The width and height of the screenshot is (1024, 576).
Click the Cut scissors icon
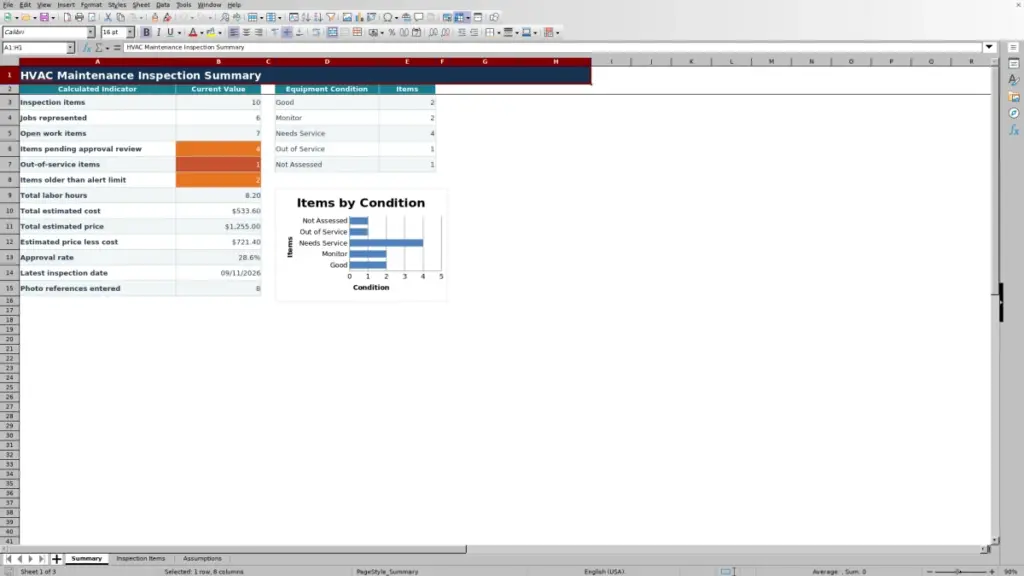[x=108, y=18]
